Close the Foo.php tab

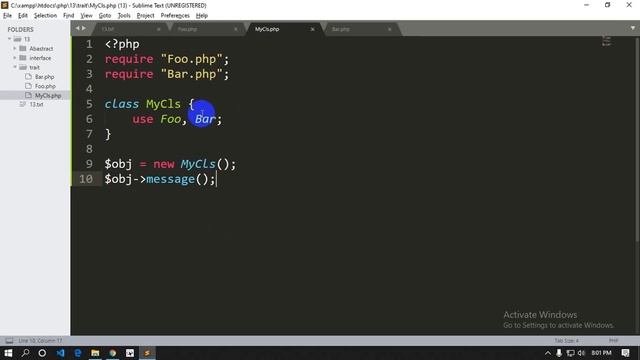tap(236, 29)
